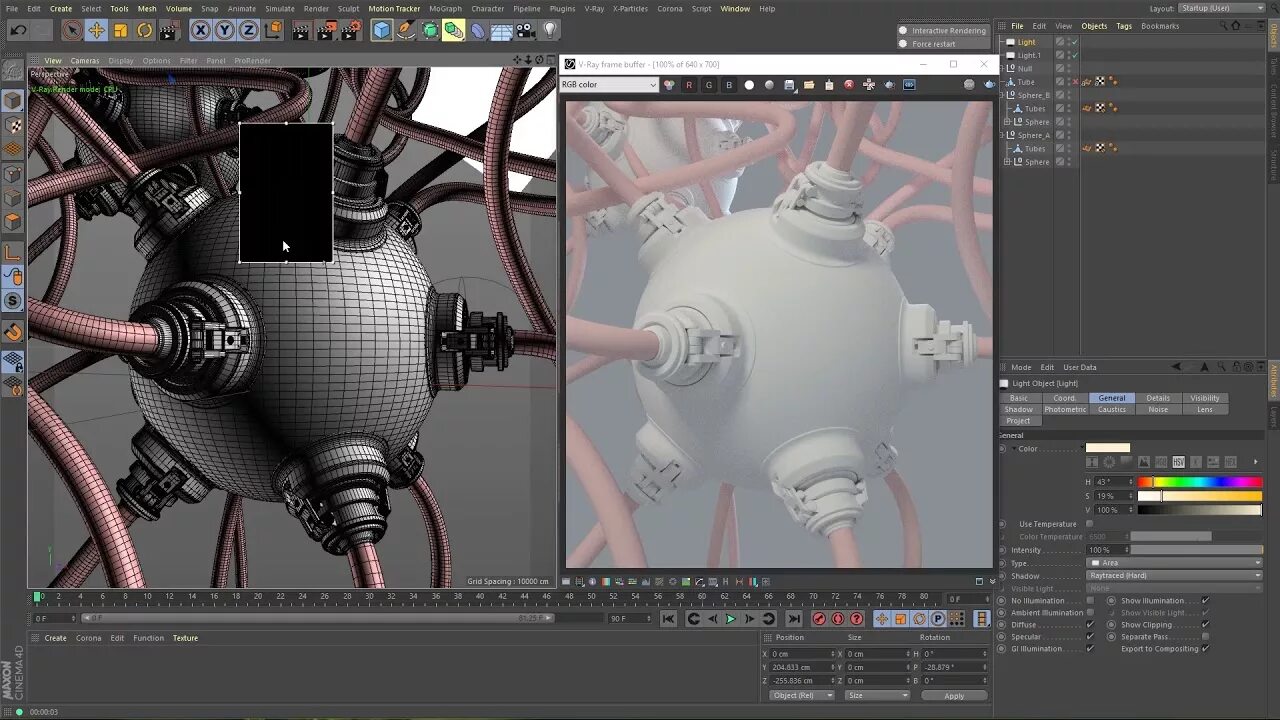
Task: Enable the Use Temperature checkbox
Action: (1090, 524)
